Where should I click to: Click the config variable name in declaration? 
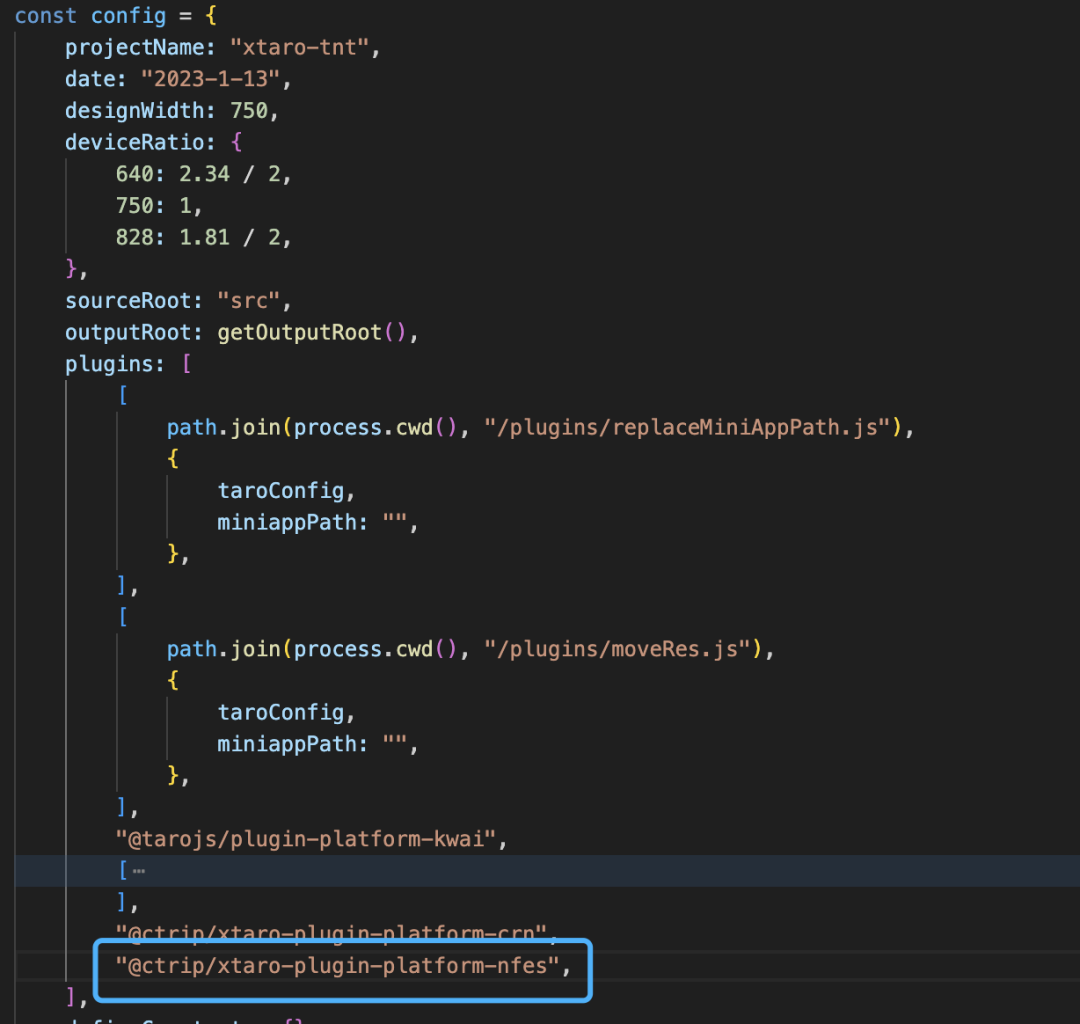128,16
